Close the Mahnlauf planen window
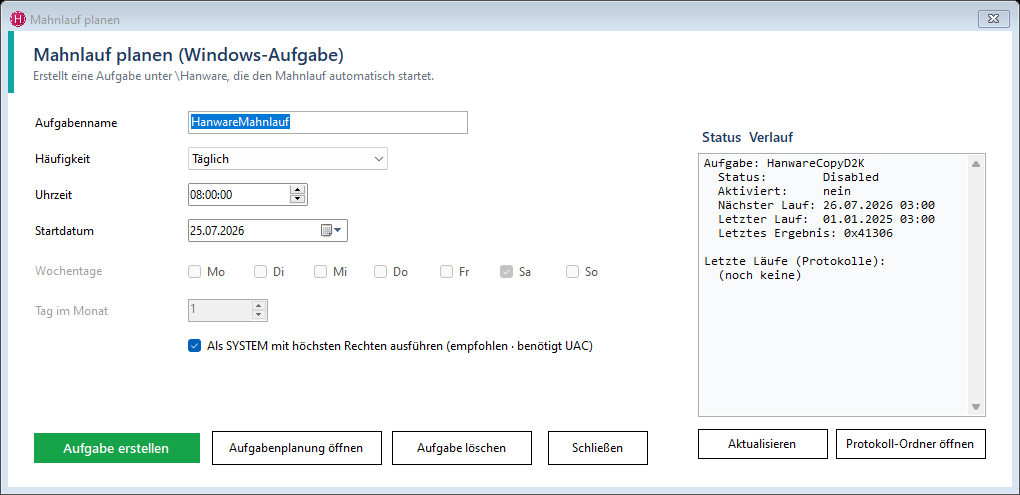Screen dimensions: 1020x495 (x=993, y=19)
